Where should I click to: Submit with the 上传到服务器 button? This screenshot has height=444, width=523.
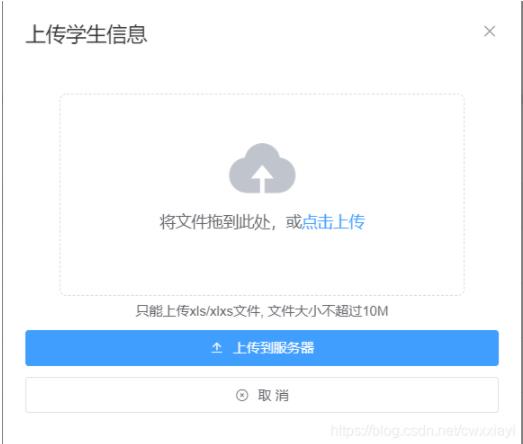point(262,348)
